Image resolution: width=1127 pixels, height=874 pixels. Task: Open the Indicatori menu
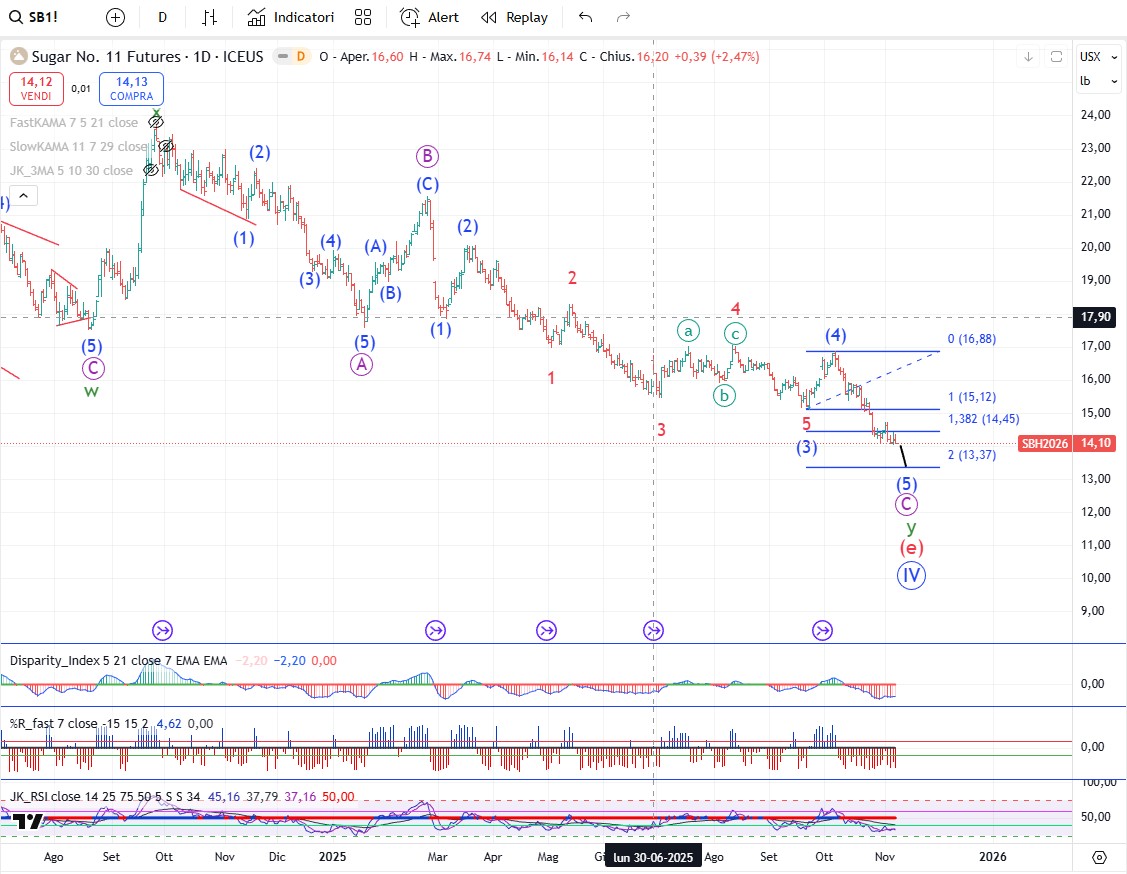[291, 17]
